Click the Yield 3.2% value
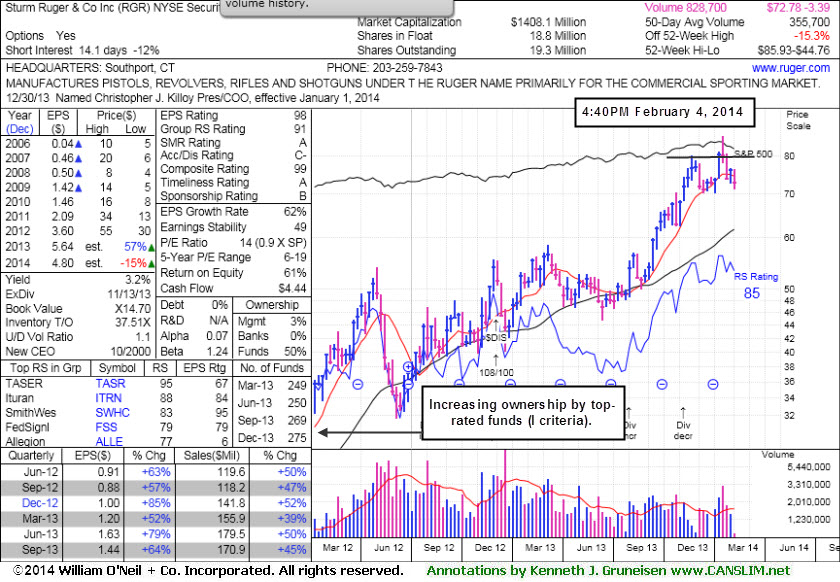Image resolution: width=840 pixels, height=582 pixels. click(x=138, y=280)
